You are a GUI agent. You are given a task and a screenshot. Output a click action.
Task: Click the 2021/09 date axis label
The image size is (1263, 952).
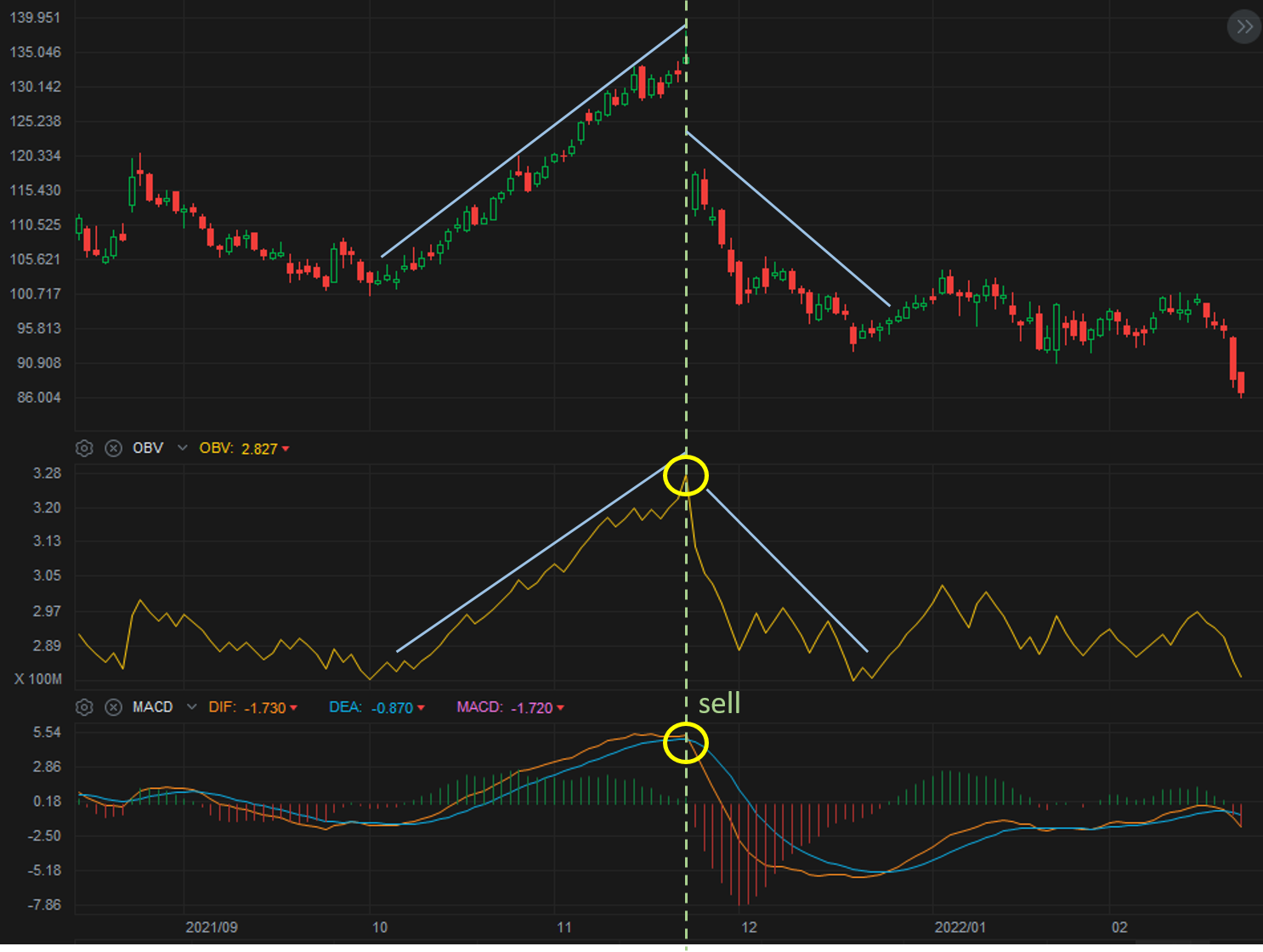[x=212, y=927]
